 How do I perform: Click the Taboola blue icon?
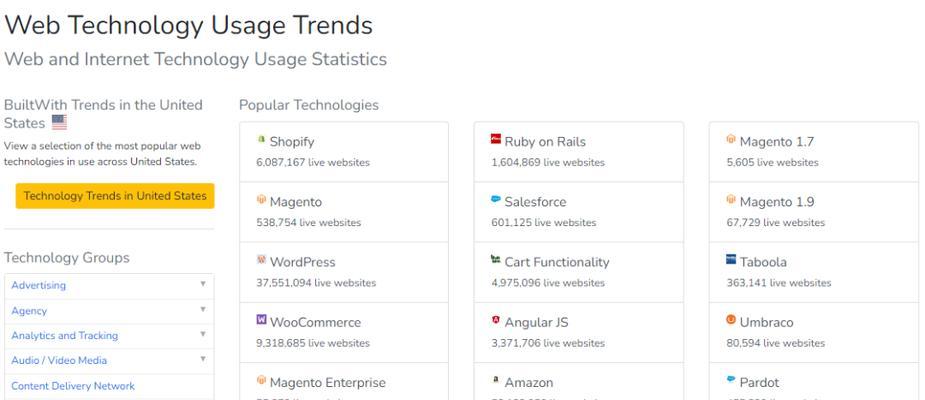tap(731, 260)
